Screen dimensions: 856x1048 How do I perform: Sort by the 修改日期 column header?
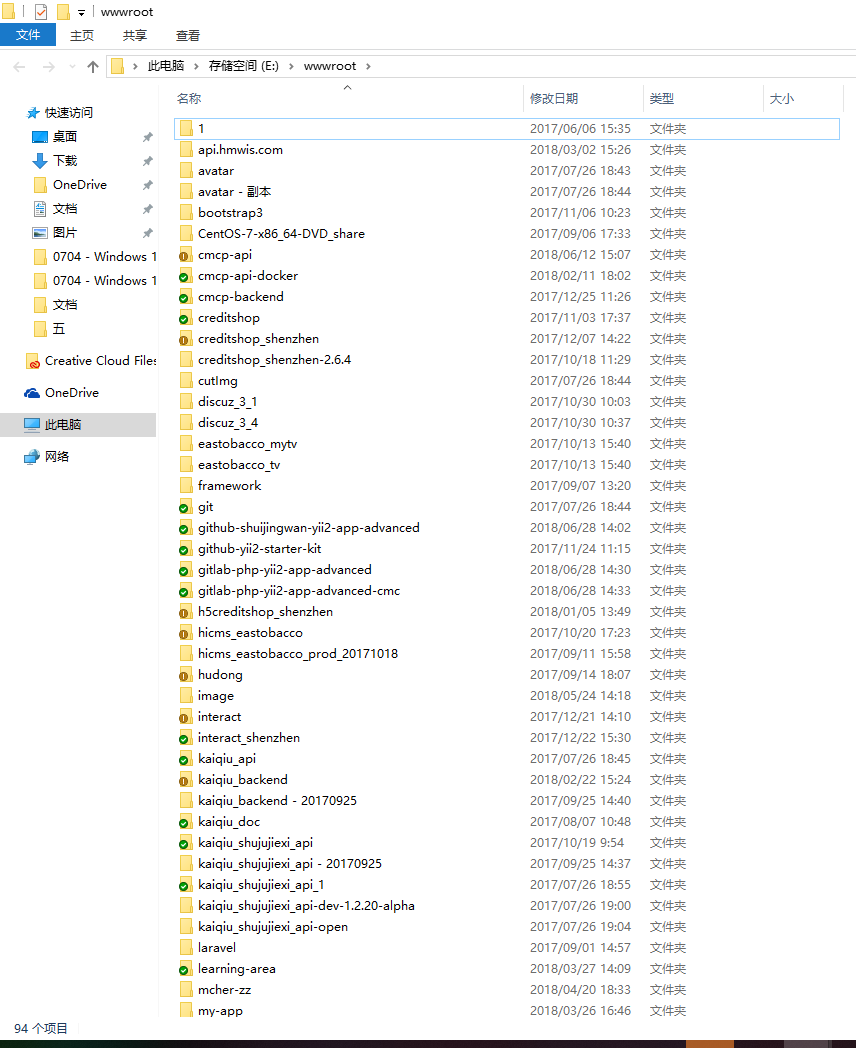pos(554,99)
